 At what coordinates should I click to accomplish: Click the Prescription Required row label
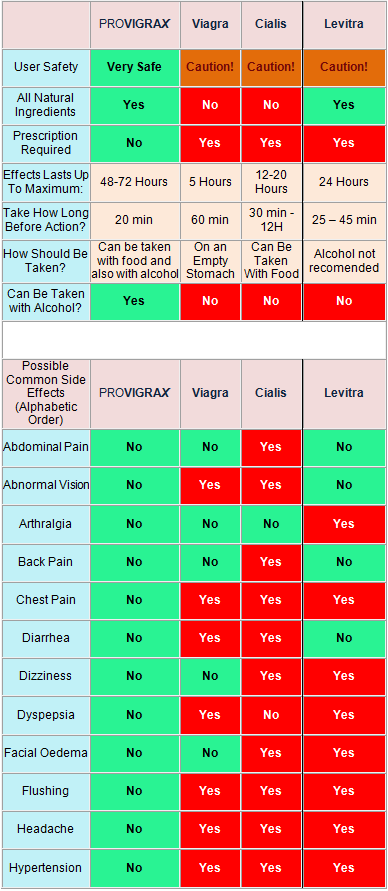coord(45,143)
